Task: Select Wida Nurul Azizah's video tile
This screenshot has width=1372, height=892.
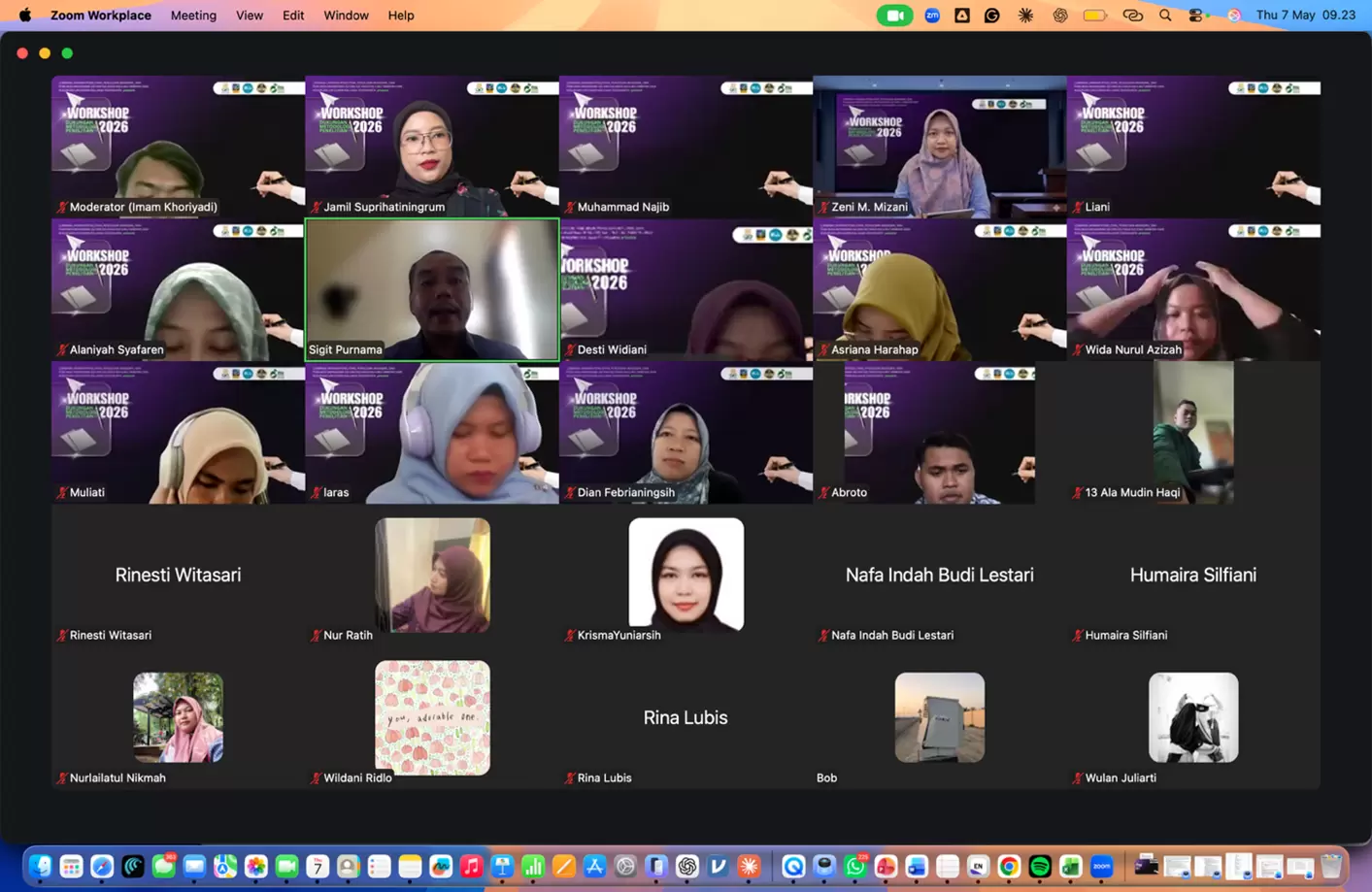Action: [x=1193, y=289]
